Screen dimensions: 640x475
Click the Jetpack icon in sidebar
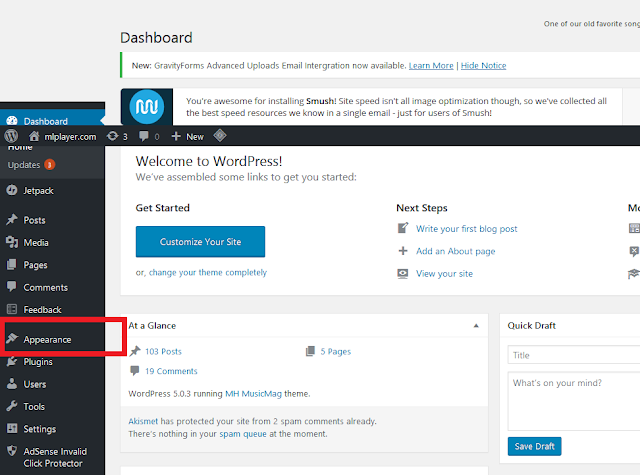[12, 190]
